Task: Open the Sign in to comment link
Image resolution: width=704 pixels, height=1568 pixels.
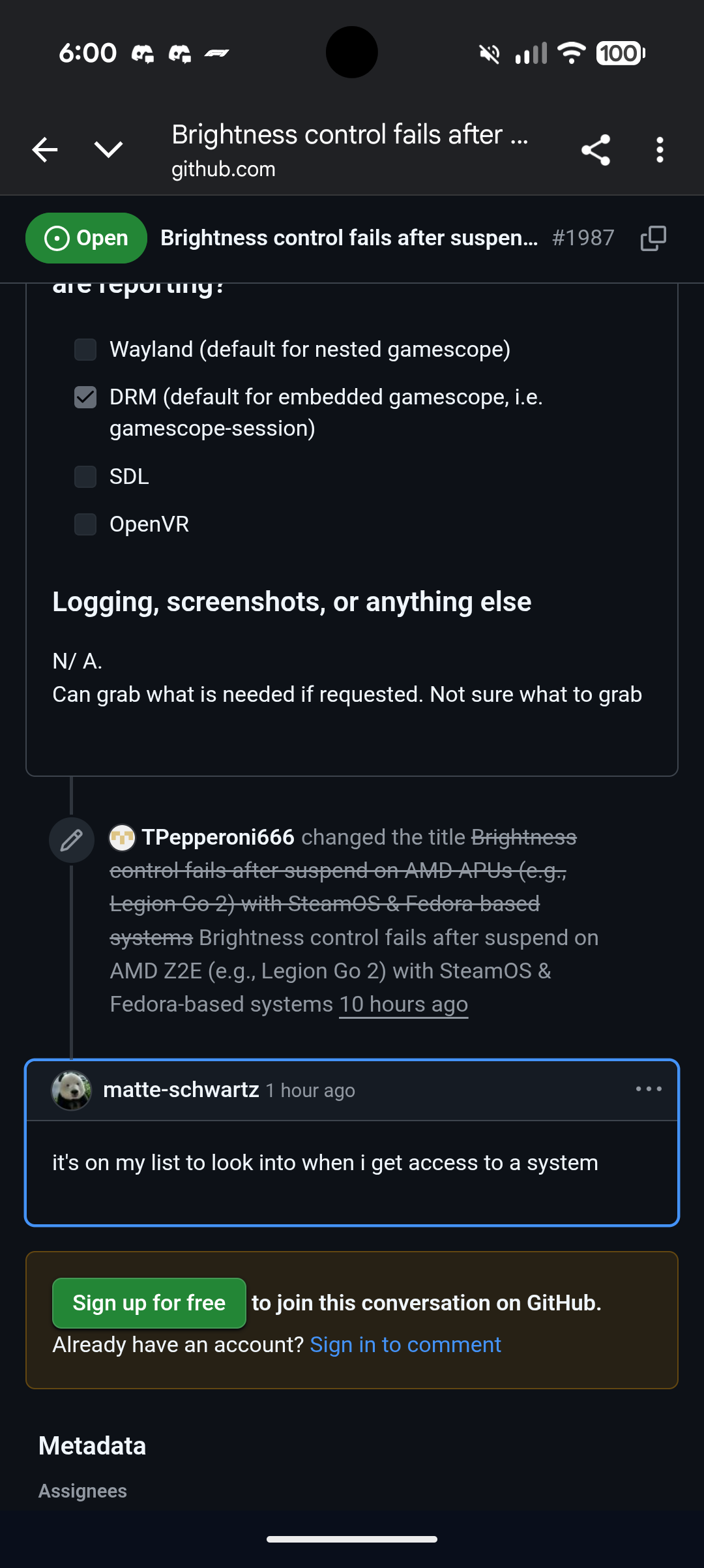Action: click(405, 1345)
